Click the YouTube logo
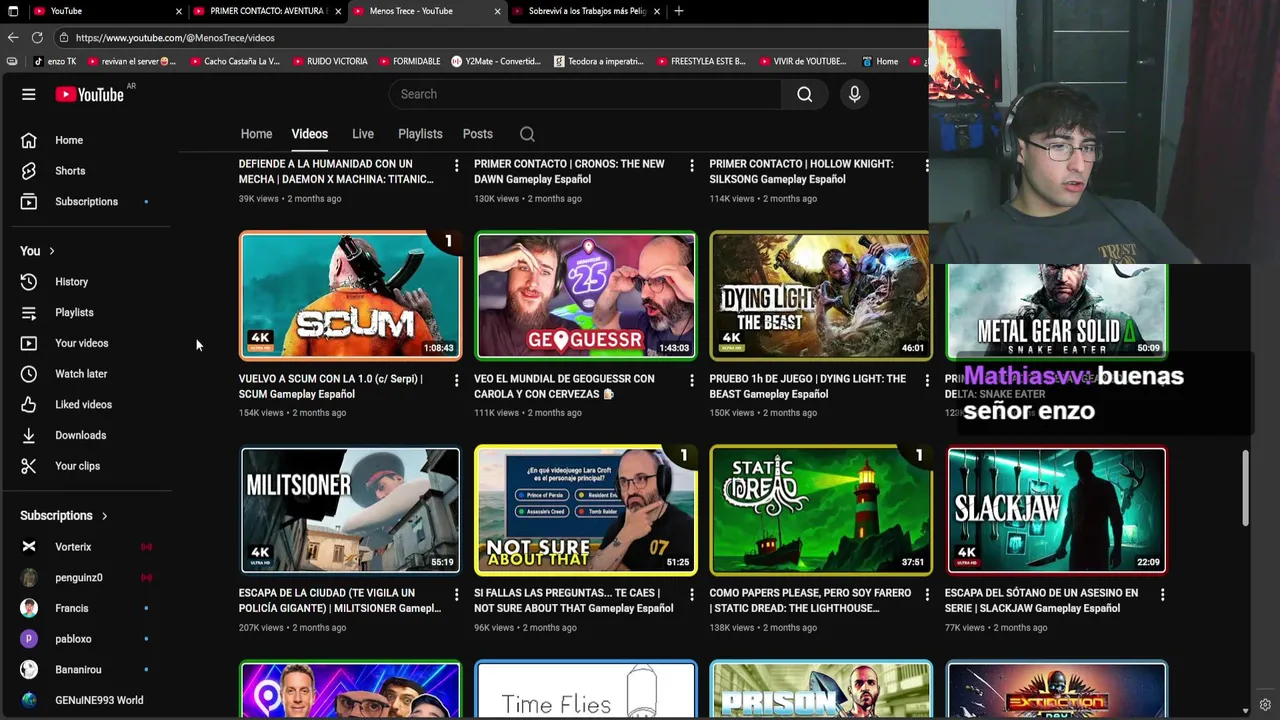Image resolution: width=1280 pixels, height=720 pixels. (89, 94)
